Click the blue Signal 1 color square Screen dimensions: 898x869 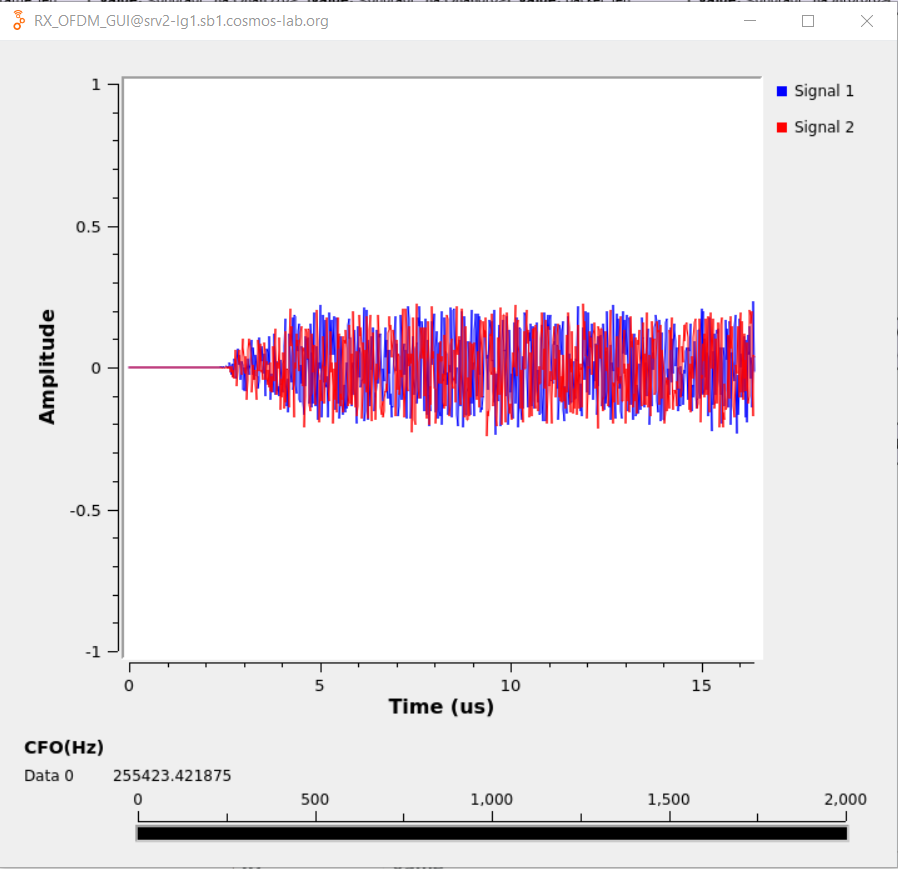pyautogui.click(x=782, y=91)
